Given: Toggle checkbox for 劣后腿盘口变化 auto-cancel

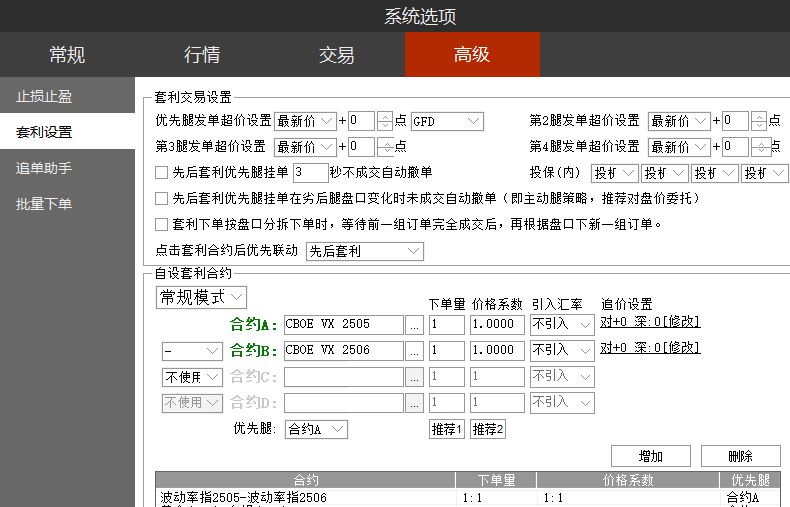Looking at the screenshot, I should [162, 199].
